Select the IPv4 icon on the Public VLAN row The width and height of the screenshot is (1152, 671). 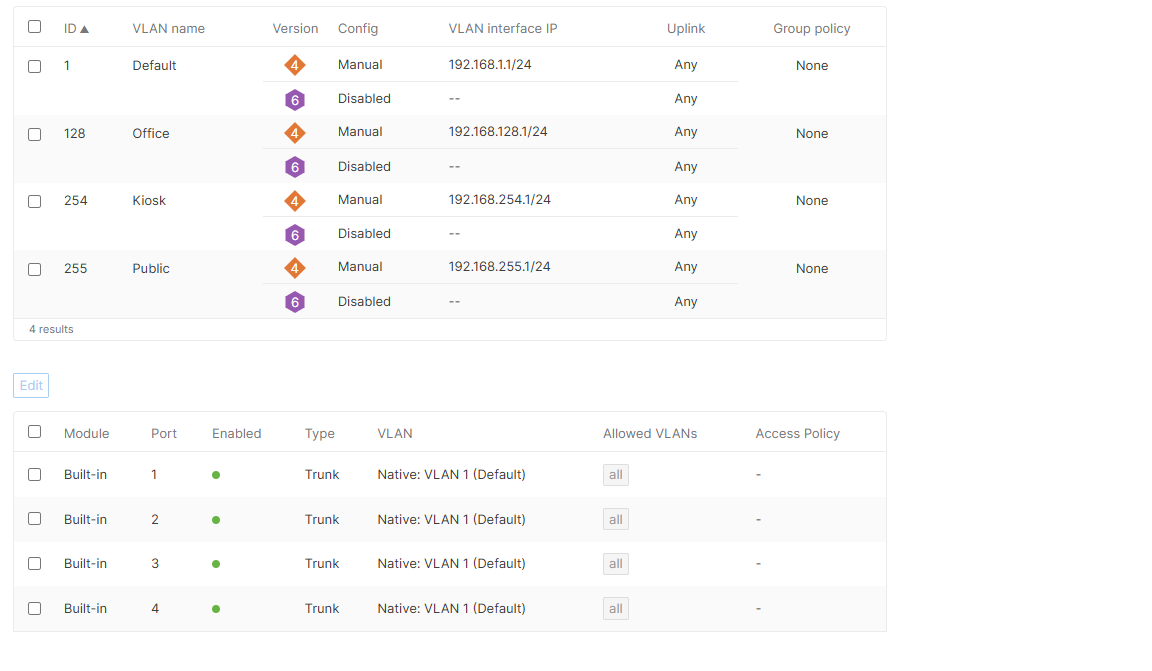click(x=295, y=267)
